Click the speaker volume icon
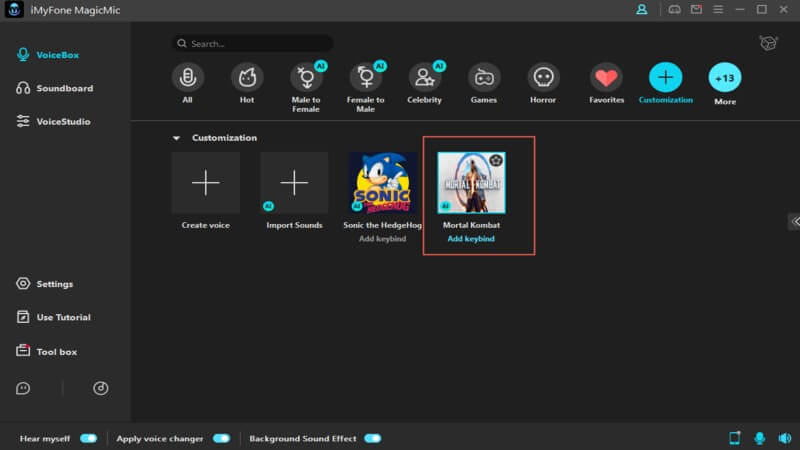 [x=785, y=438]
